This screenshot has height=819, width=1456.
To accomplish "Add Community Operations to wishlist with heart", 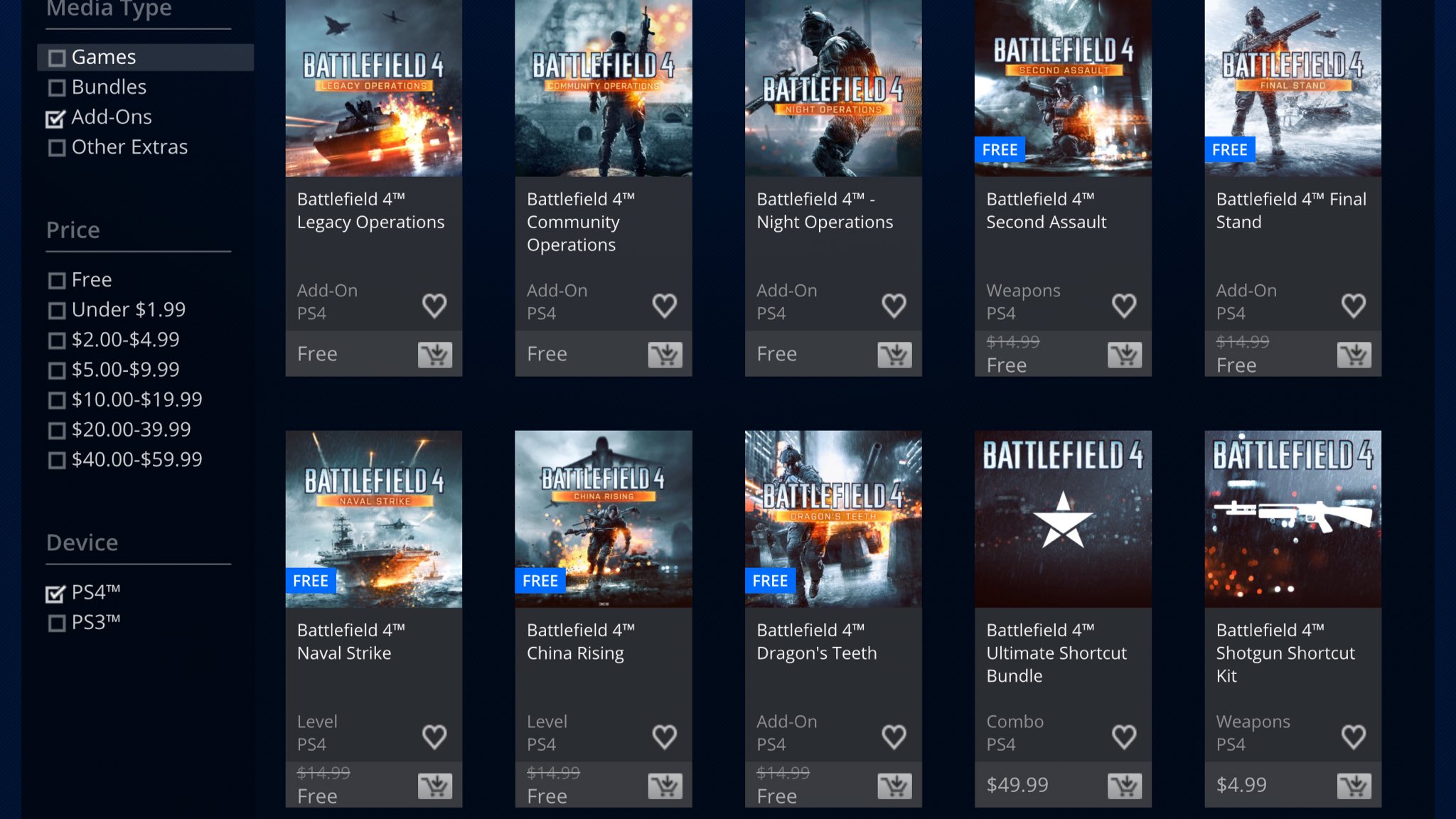I will coord(665,306).
